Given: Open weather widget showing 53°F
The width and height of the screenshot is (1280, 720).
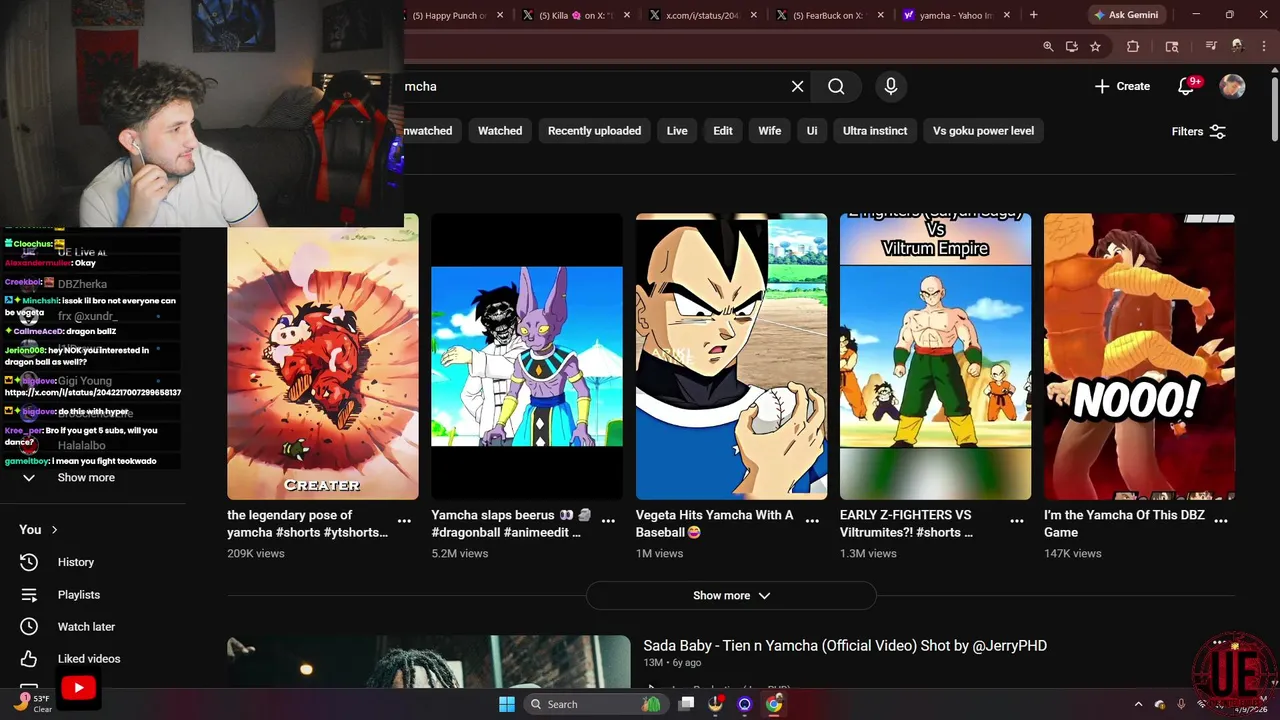Looking at the screenshot, I should (x=31, y=703).
